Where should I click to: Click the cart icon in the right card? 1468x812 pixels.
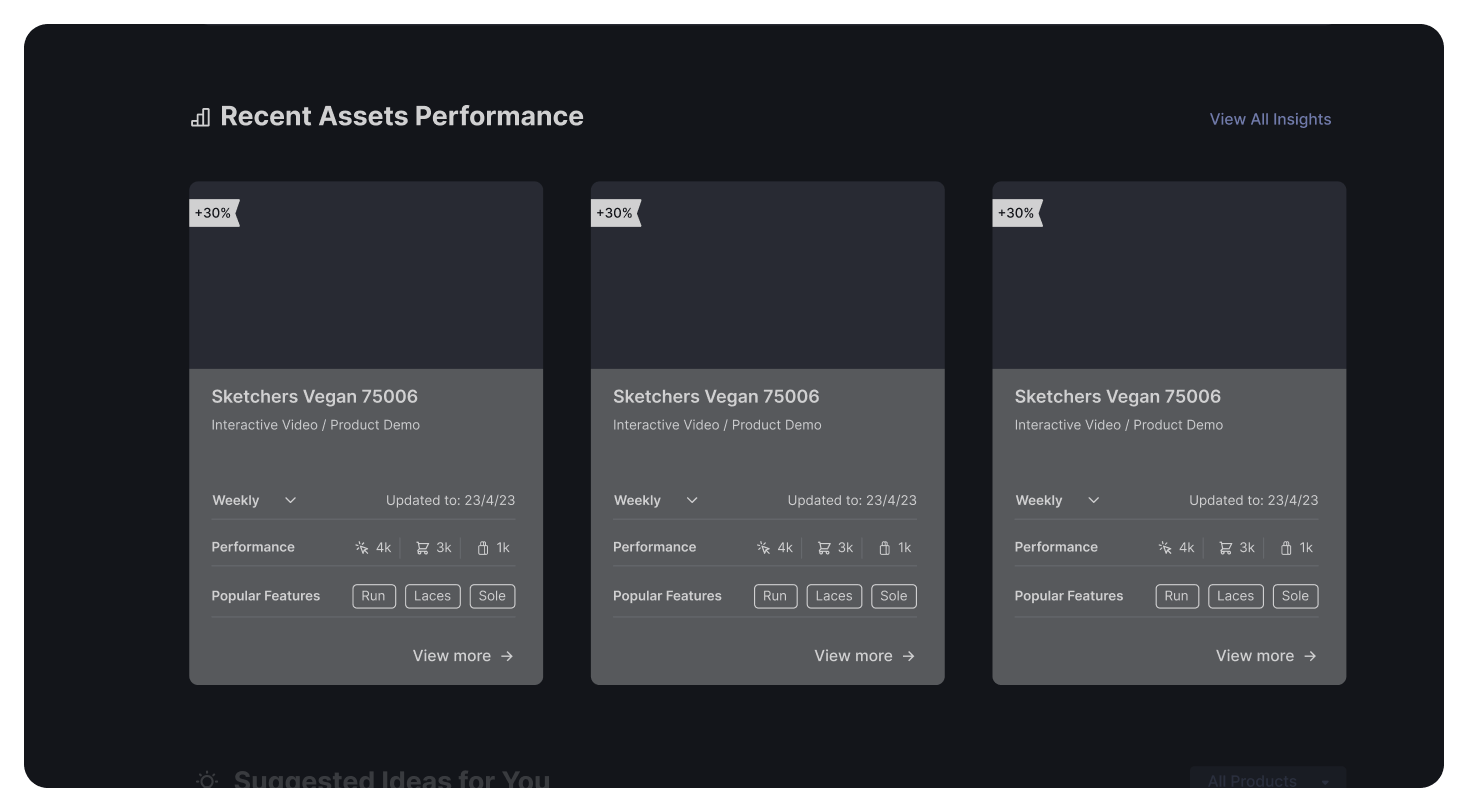click(1225, 548)
